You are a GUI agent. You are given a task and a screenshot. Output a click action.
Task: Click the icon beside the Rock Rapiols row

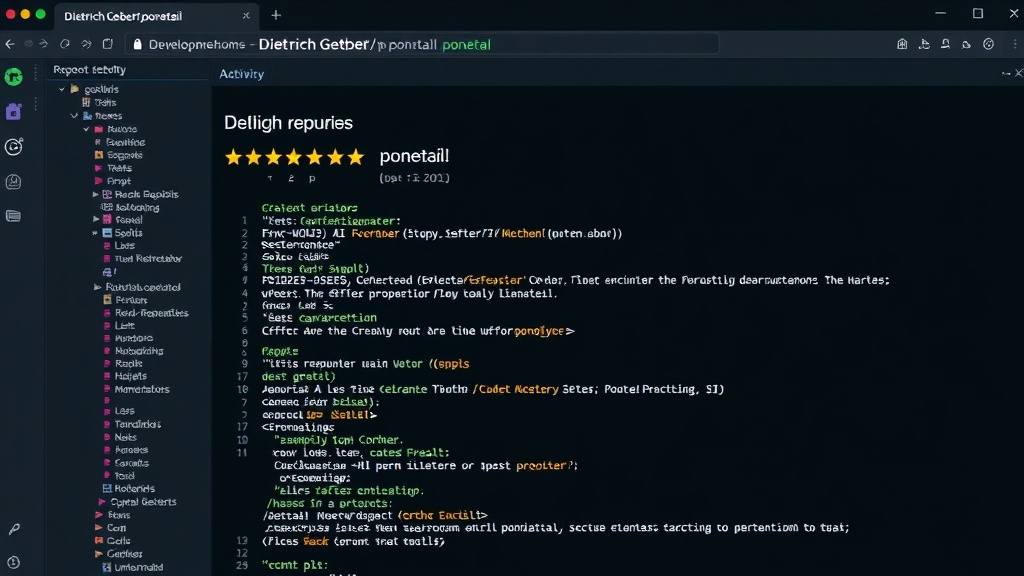point(107,194)
